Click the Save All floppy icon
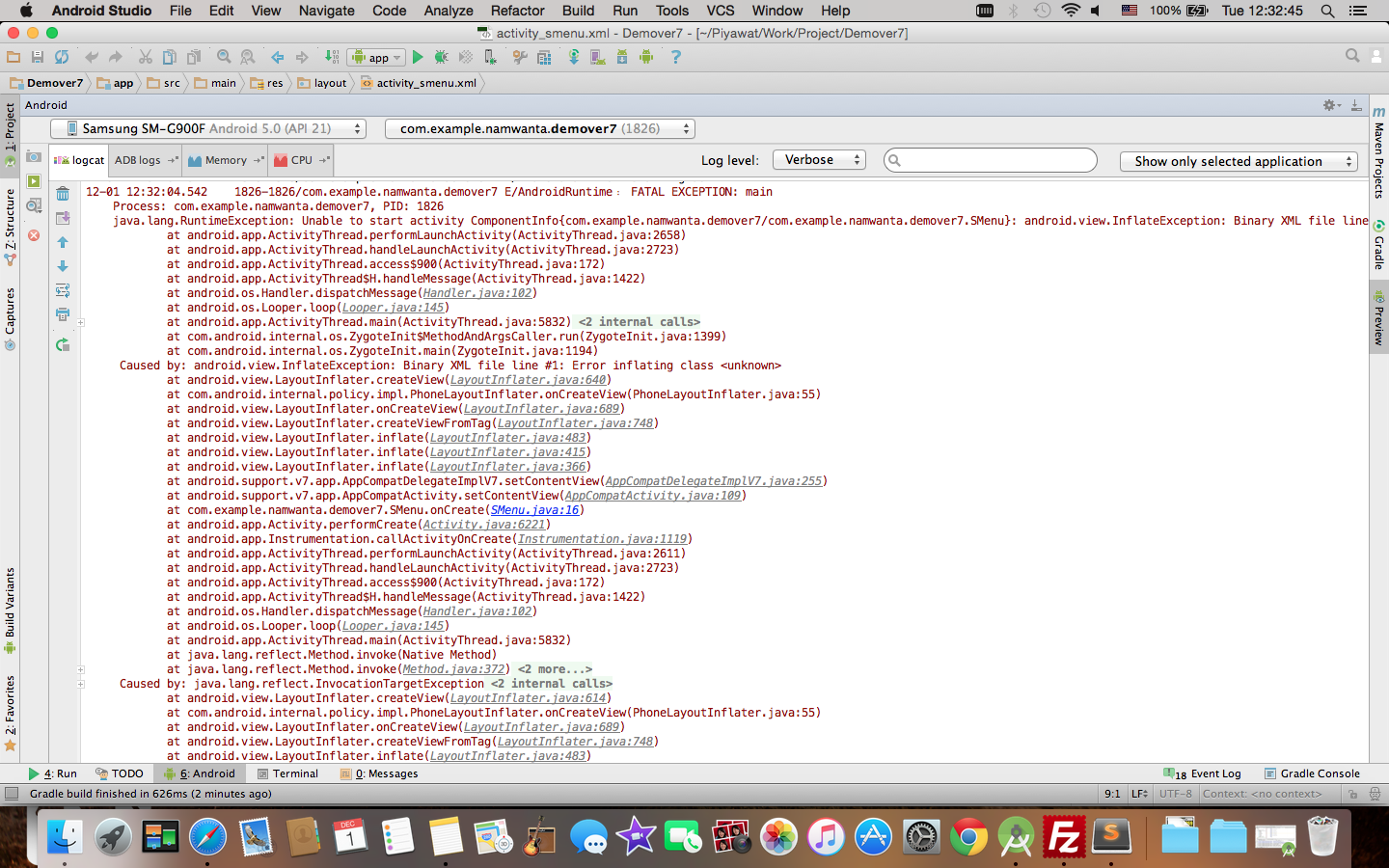This screenshot has width=1389, height=868. [38, 57]
